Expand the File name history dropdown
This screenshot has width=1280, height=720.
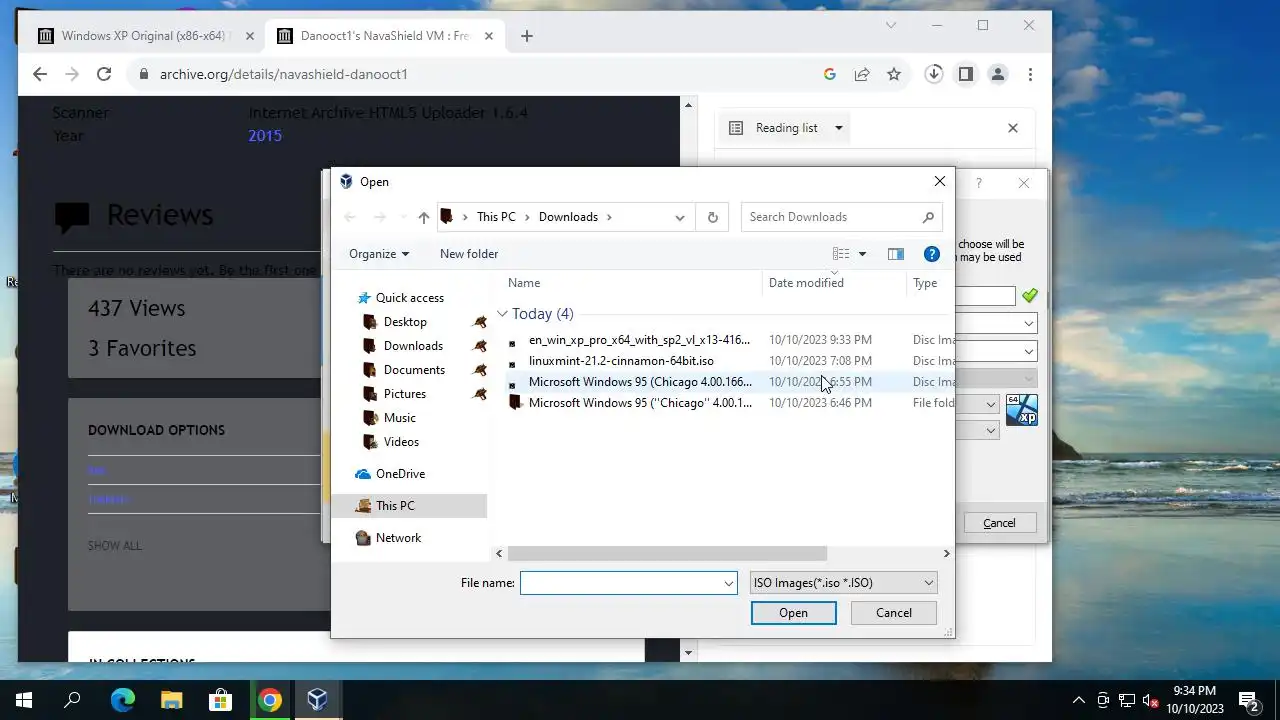729,583
